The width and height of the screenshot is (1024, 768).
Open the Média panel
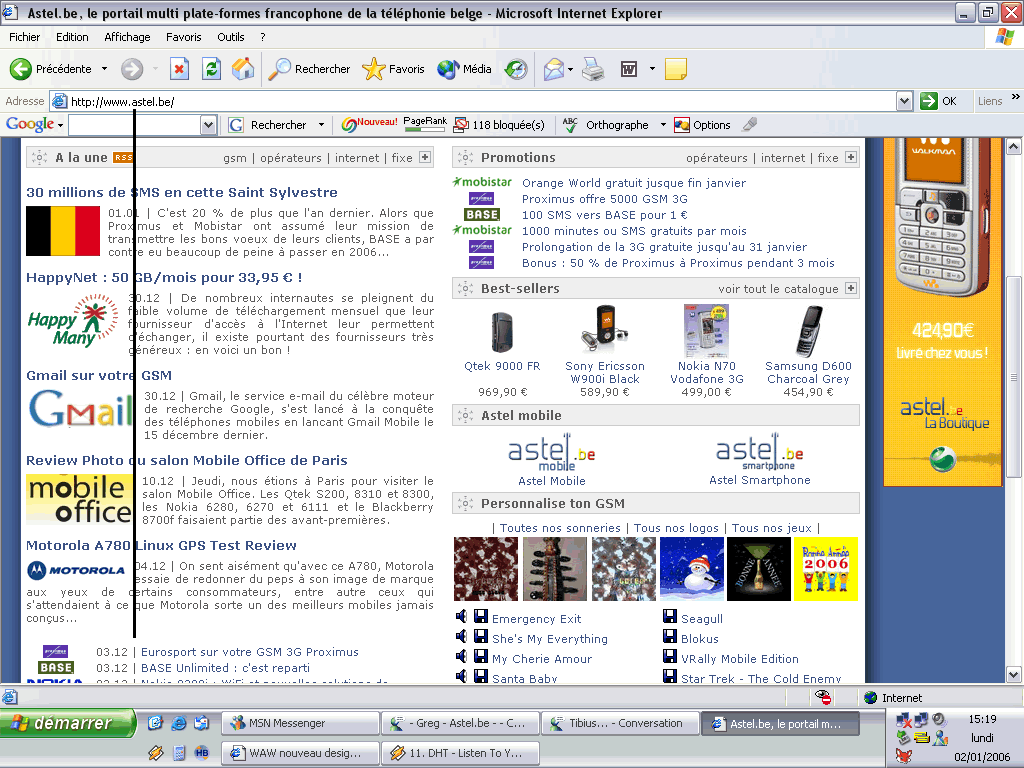pos(465,69)
